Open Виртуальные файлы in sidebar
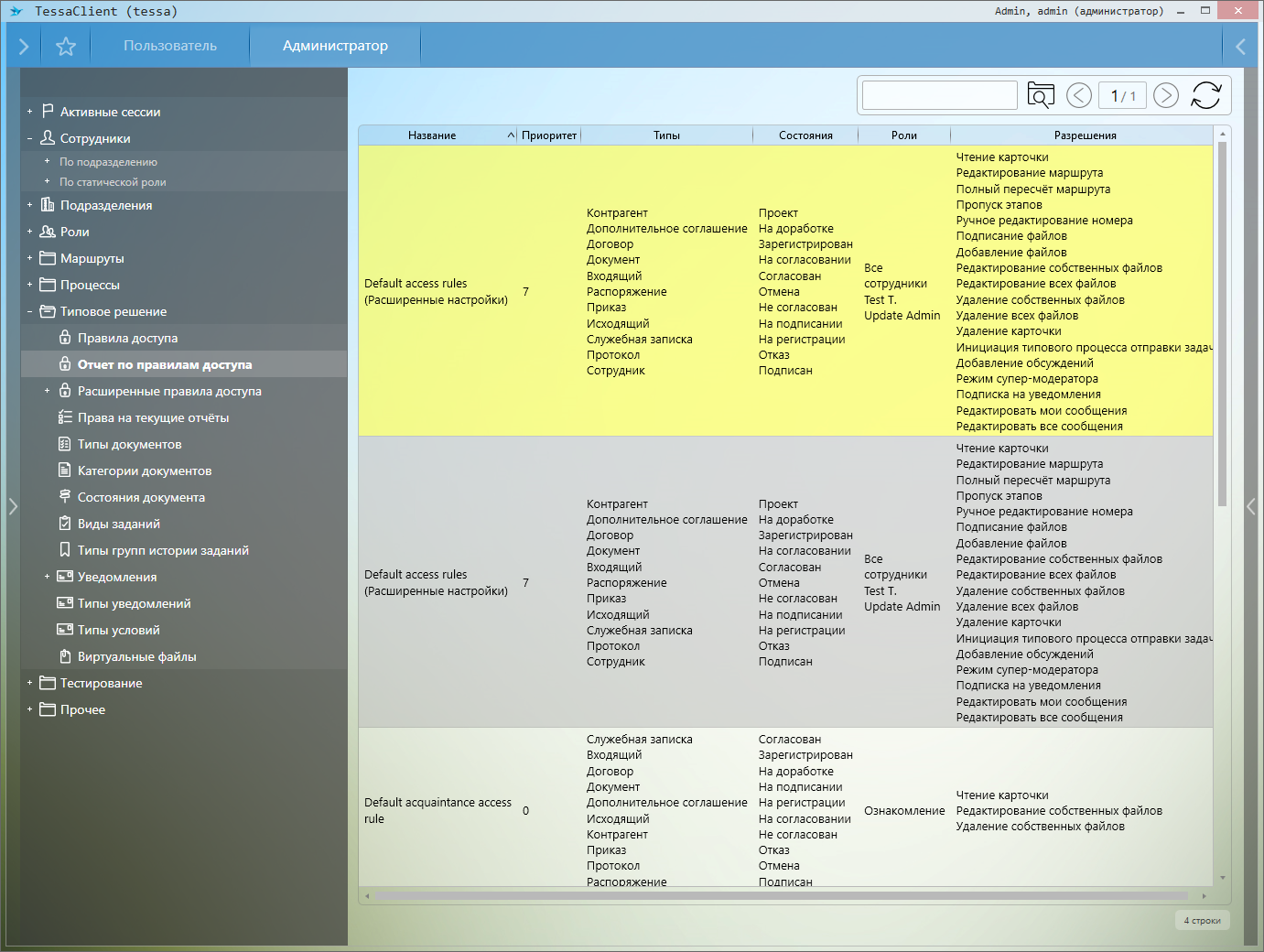 point(136,656)
